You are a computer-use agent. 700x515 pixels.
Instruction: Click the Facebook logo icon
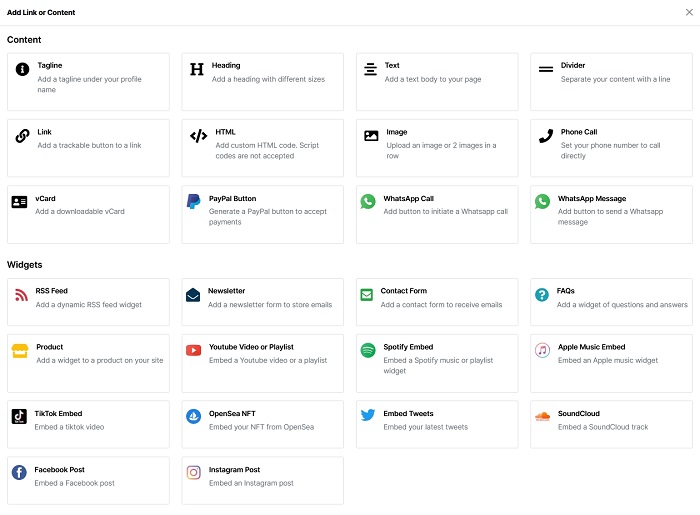[x=19, y=472]
